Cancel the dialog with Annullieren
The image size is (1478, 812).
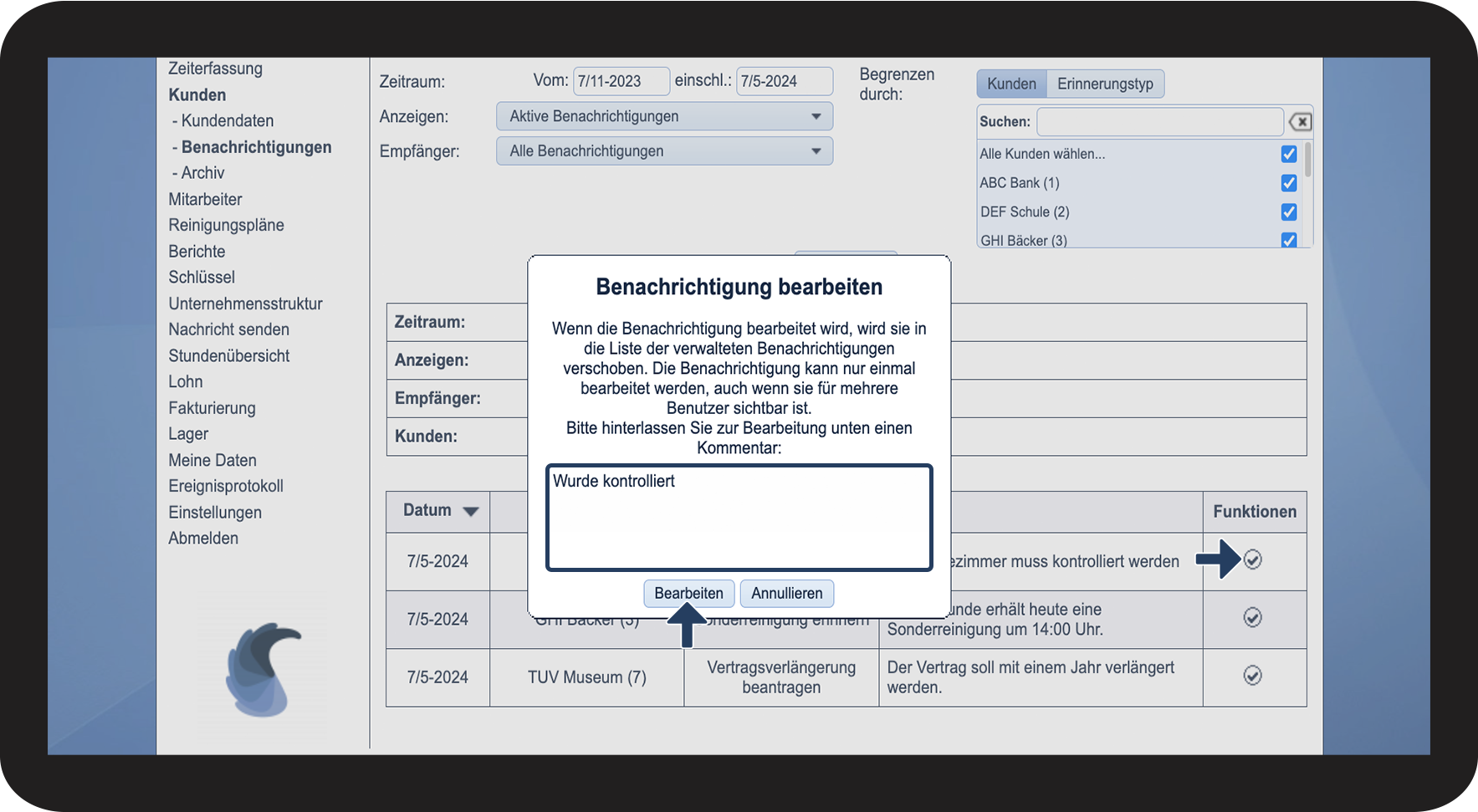[786, 594]
